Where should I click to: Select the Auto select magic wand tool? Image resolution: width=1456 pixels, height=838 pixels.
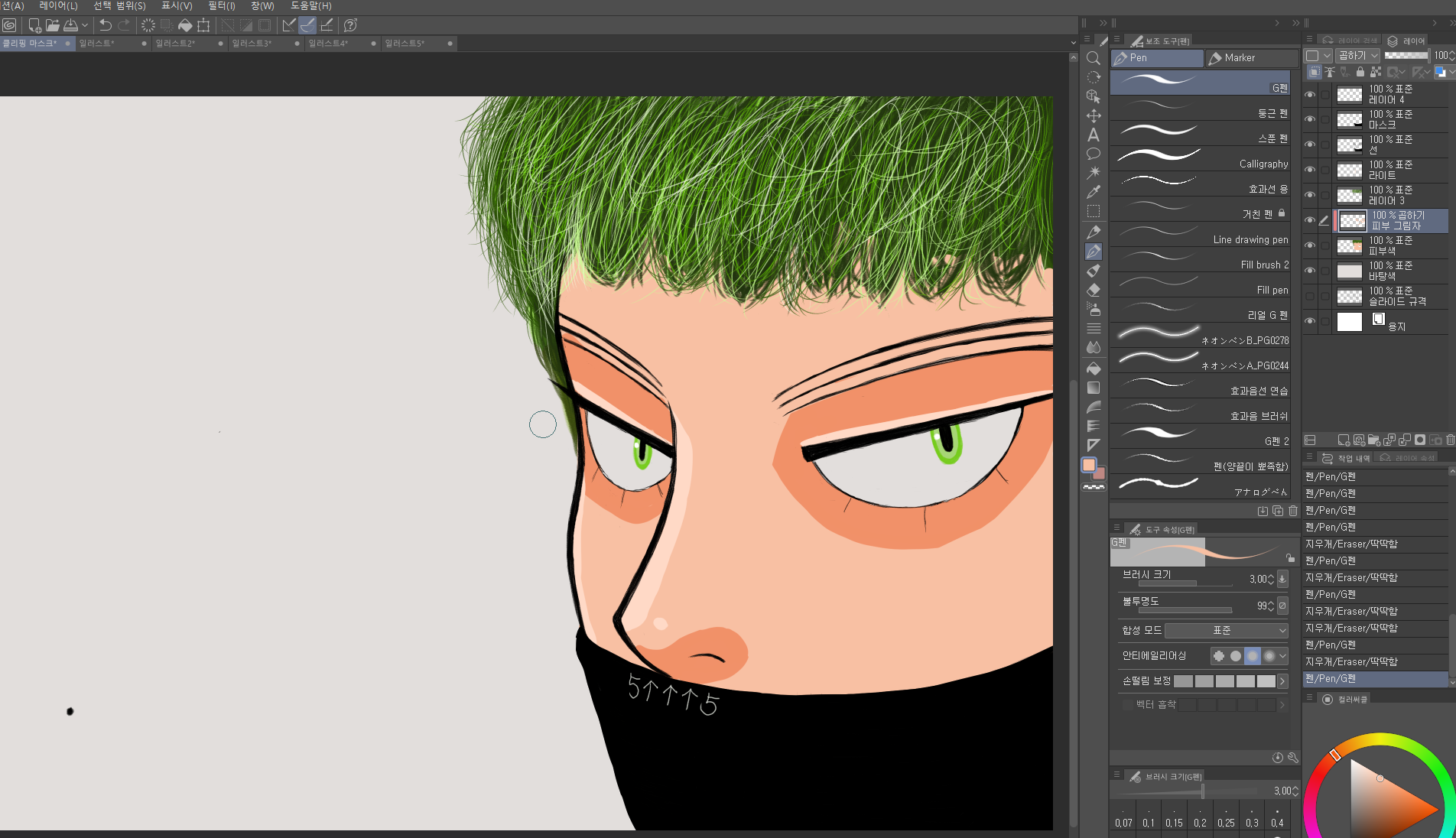coord(1094,173)
